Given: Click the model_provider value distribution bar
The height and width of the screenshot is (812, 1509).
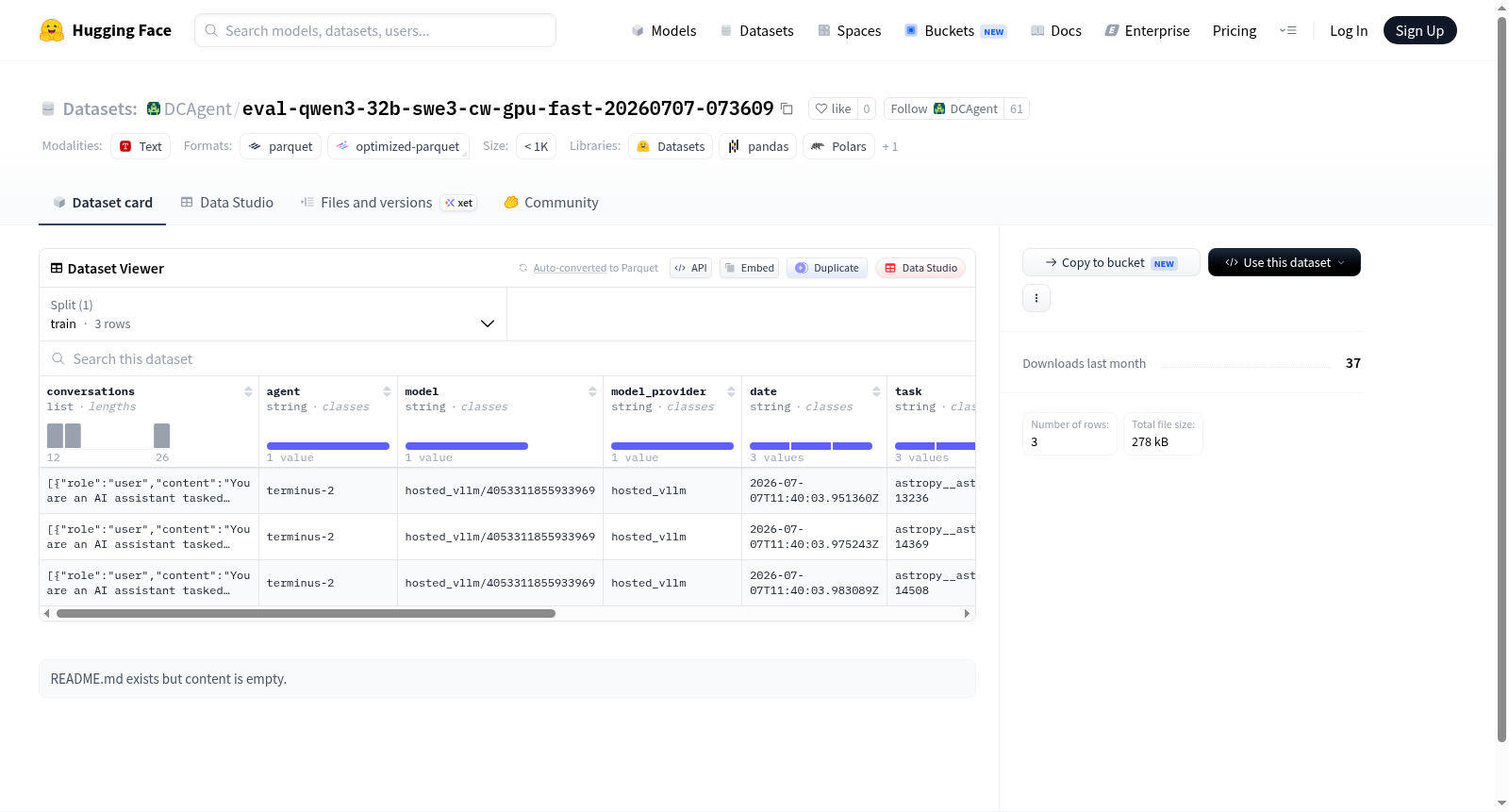Looking at the screenshot, I should tap(672, 446).
